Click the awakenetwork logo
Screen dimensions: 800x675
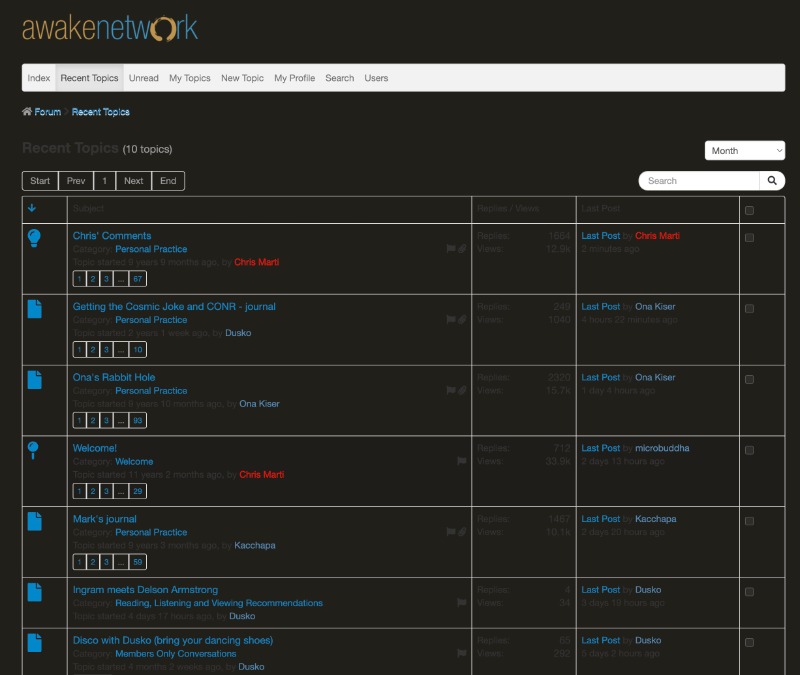coord(110,28)
